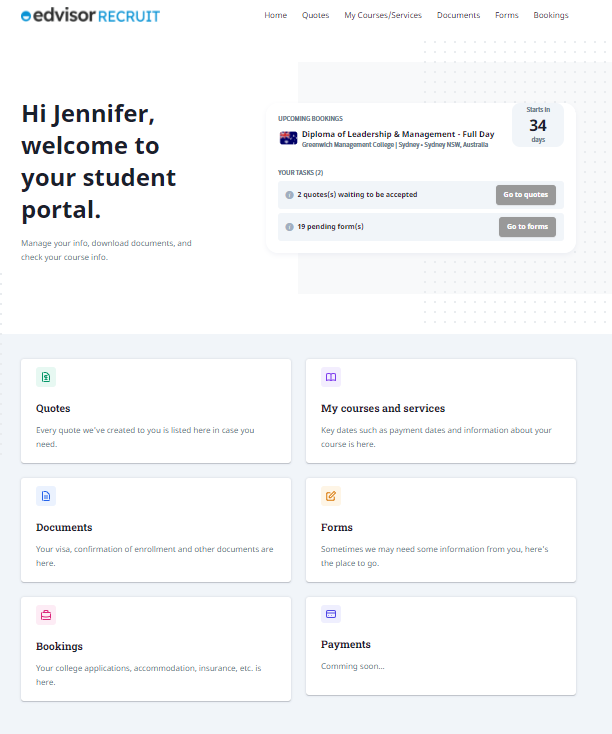Click the info icon beside quotes waiting
The height and width of the screenshot is (734, 612).
289,195
